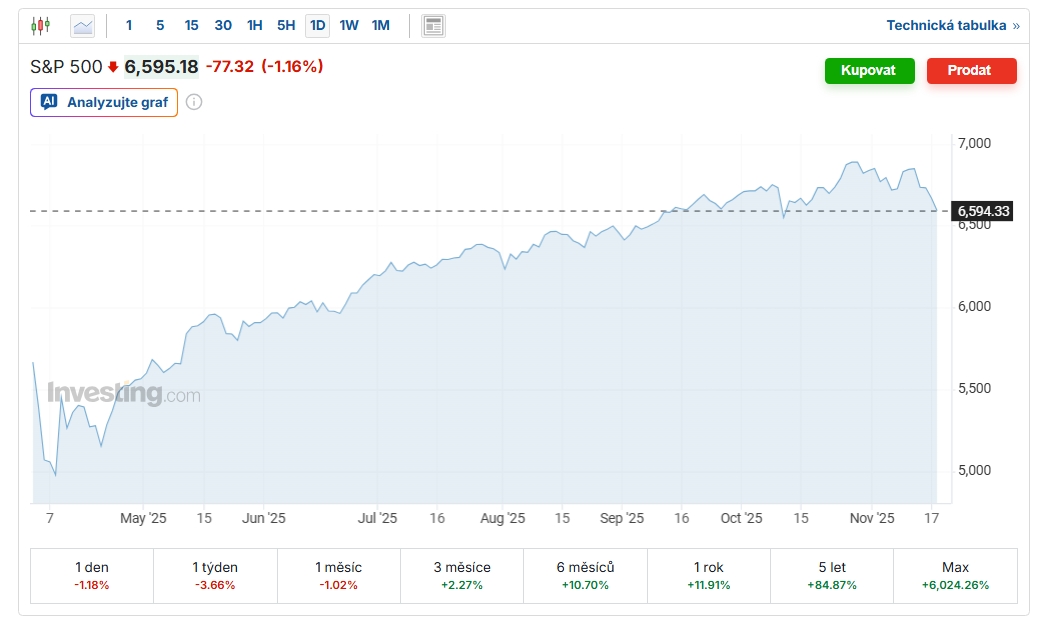Screen dimensions: 1042x626
Task: Click the 7 date label on x-axis
Action: (50, 518)
